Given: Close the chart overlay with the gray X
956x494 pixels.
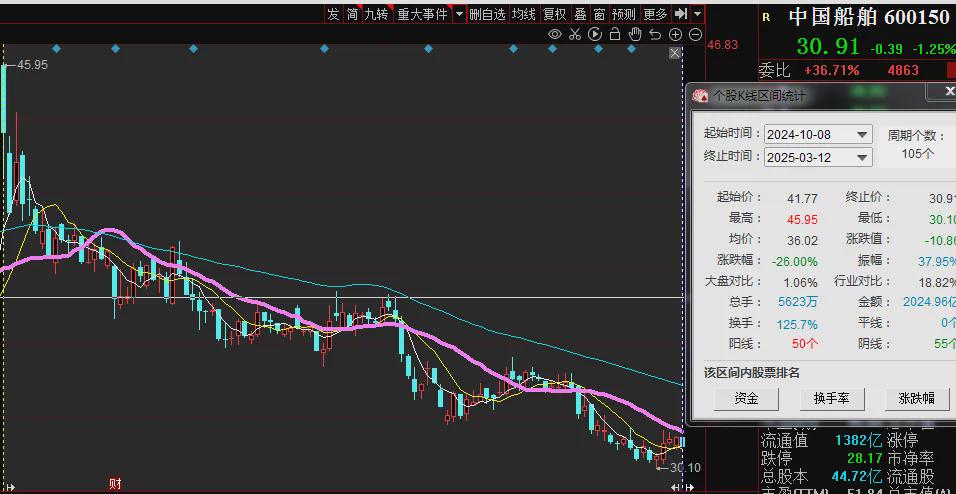Looking at the screenshot, I should coord(674,54).
